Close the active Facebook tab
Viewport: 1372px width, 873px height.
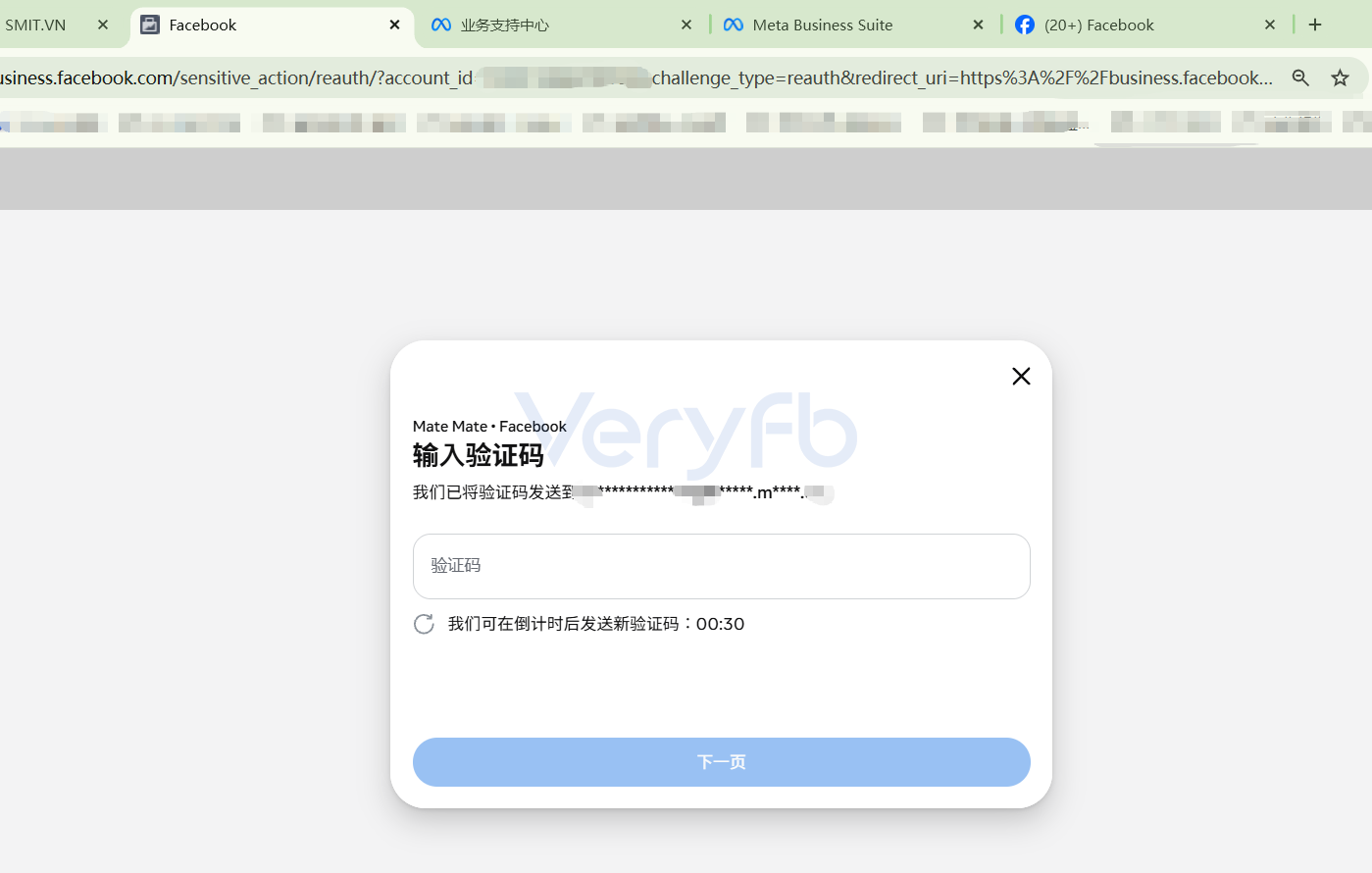(x=395, y=26)
